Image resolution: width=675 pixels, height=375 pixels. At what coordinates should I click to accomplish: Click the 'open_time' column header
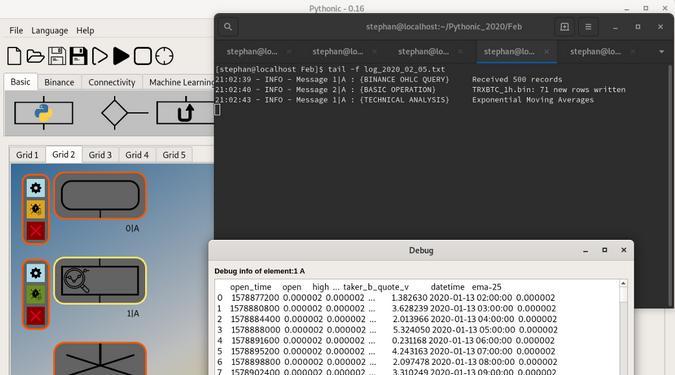(251, 287)
